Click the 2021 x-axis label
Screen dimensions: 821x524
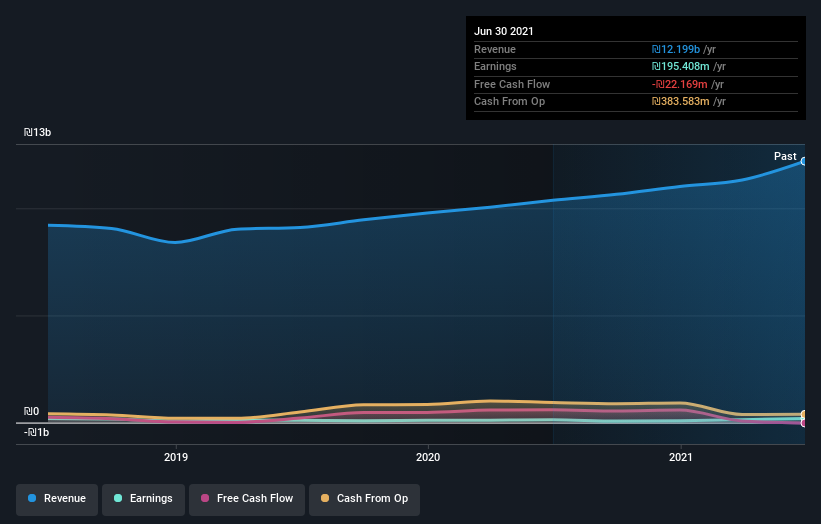tap(681, 457)
